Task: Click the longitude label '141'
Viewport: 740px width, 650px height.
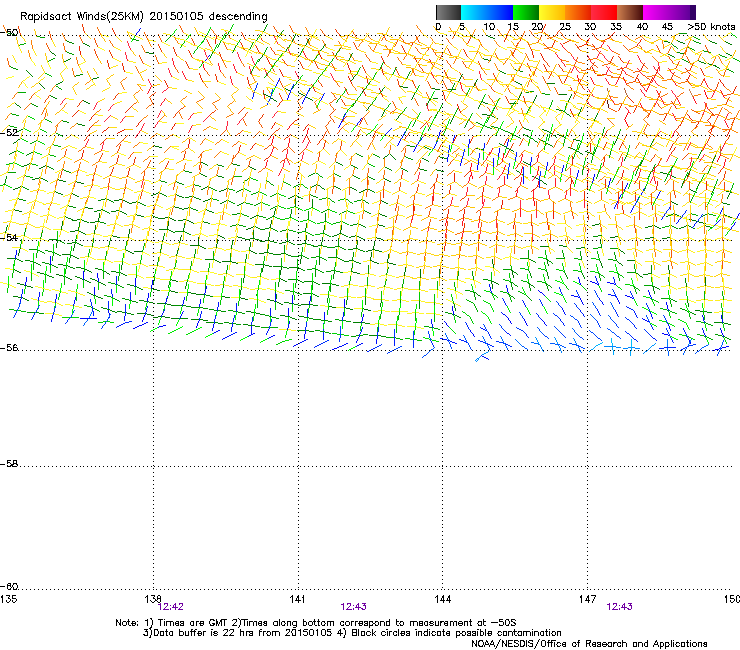Action: 297,599
